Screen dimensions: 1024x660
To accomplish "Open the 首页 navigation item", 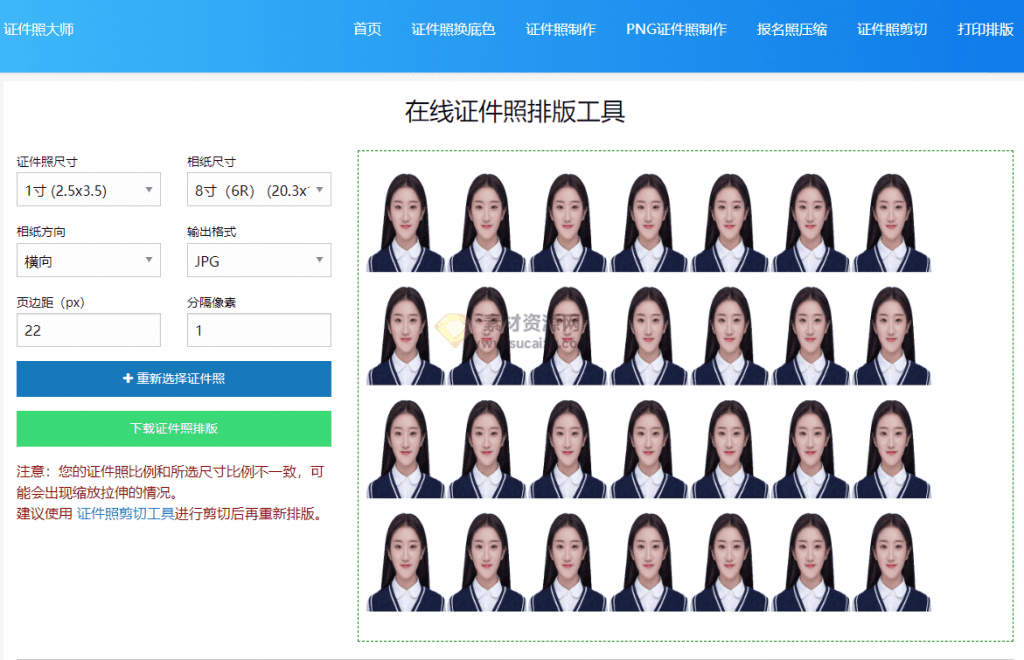I will [x=367, y=29].
